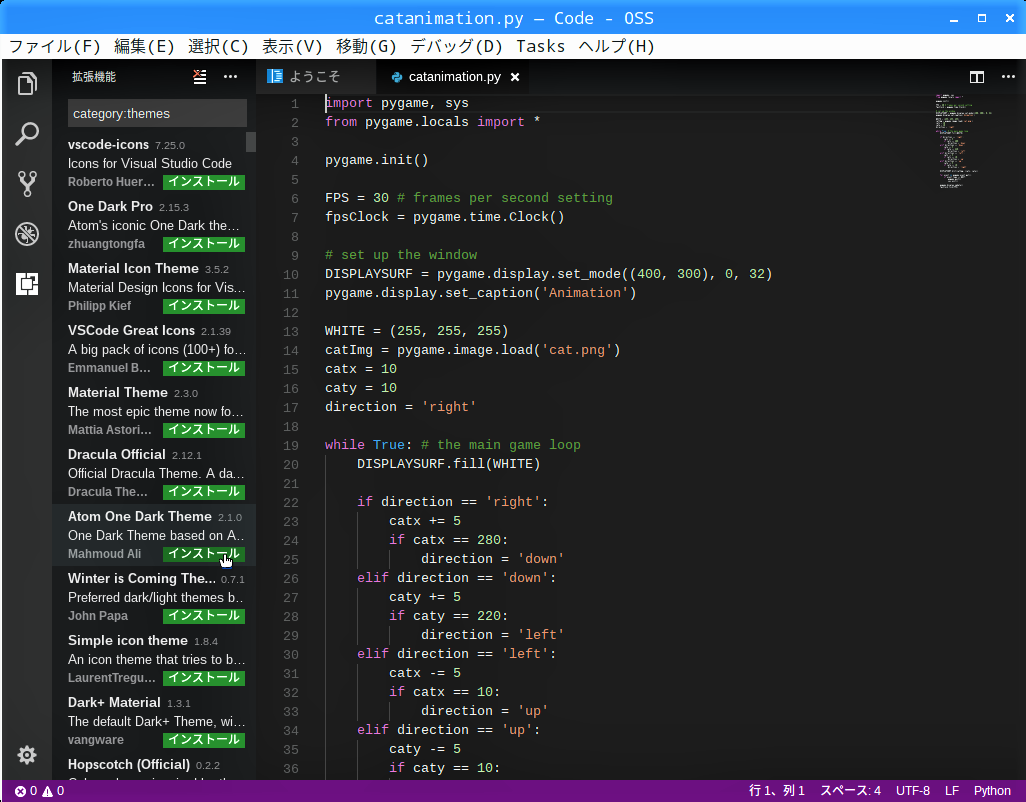Open the ヘルプ(H) menu
The height and width of the screenshot is (802, 1026).
616,46
